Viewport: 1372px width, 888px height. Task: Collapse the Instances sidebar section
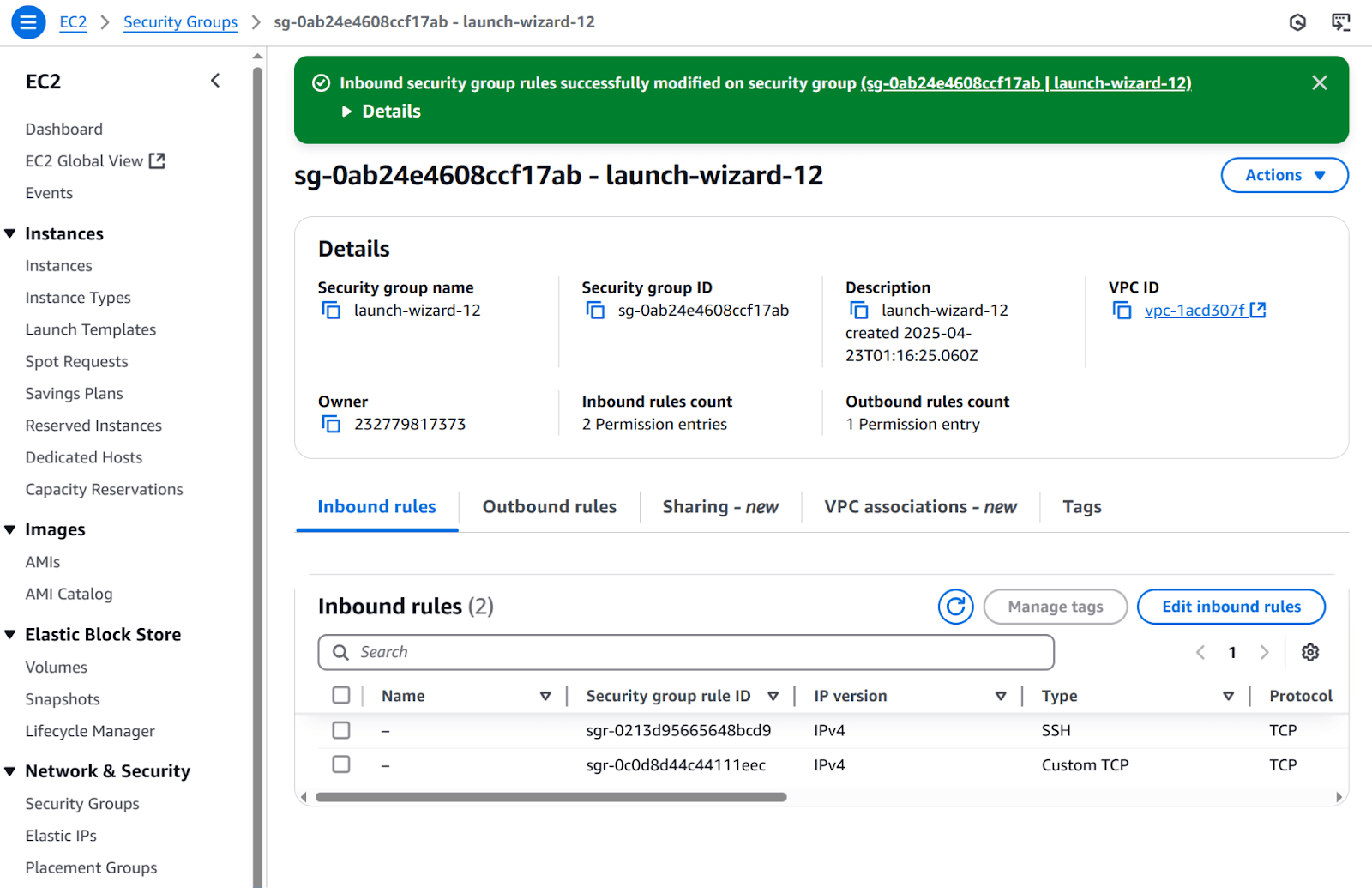coord(10,234)
